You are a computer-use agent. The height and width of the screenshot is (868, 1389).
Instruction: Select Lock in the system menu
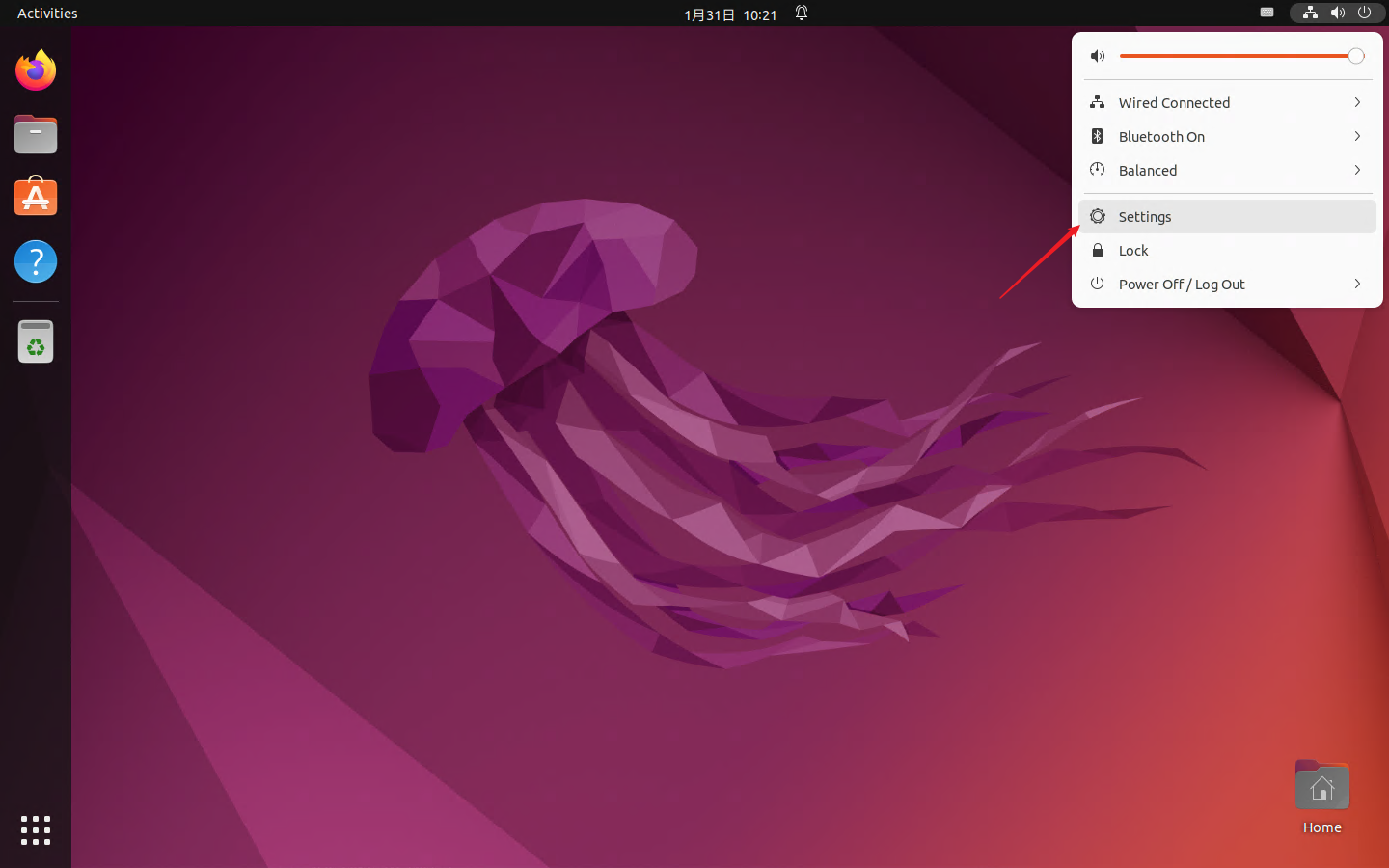point(1227,250)
